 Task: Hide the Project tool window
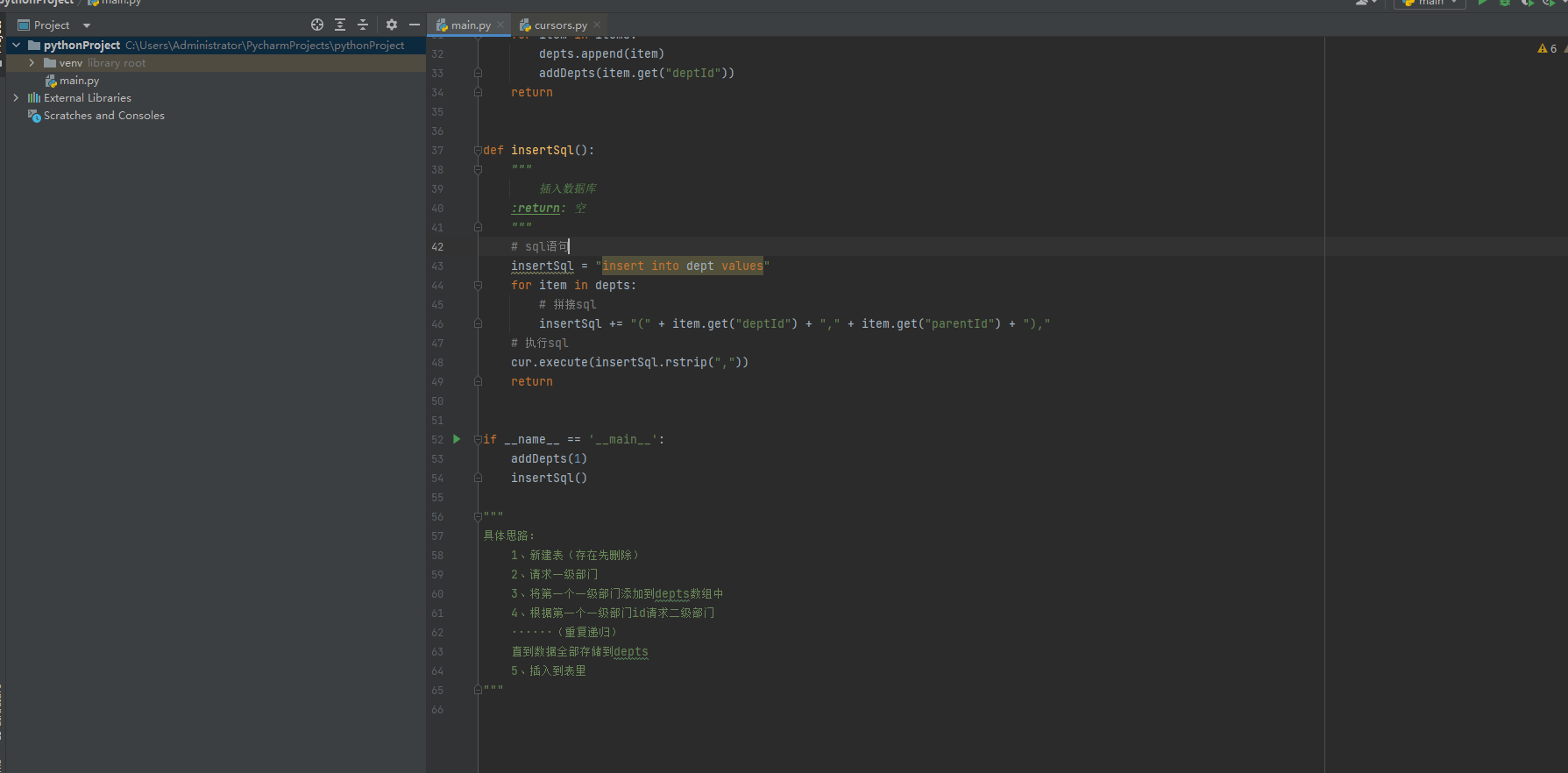click(415, 25)
